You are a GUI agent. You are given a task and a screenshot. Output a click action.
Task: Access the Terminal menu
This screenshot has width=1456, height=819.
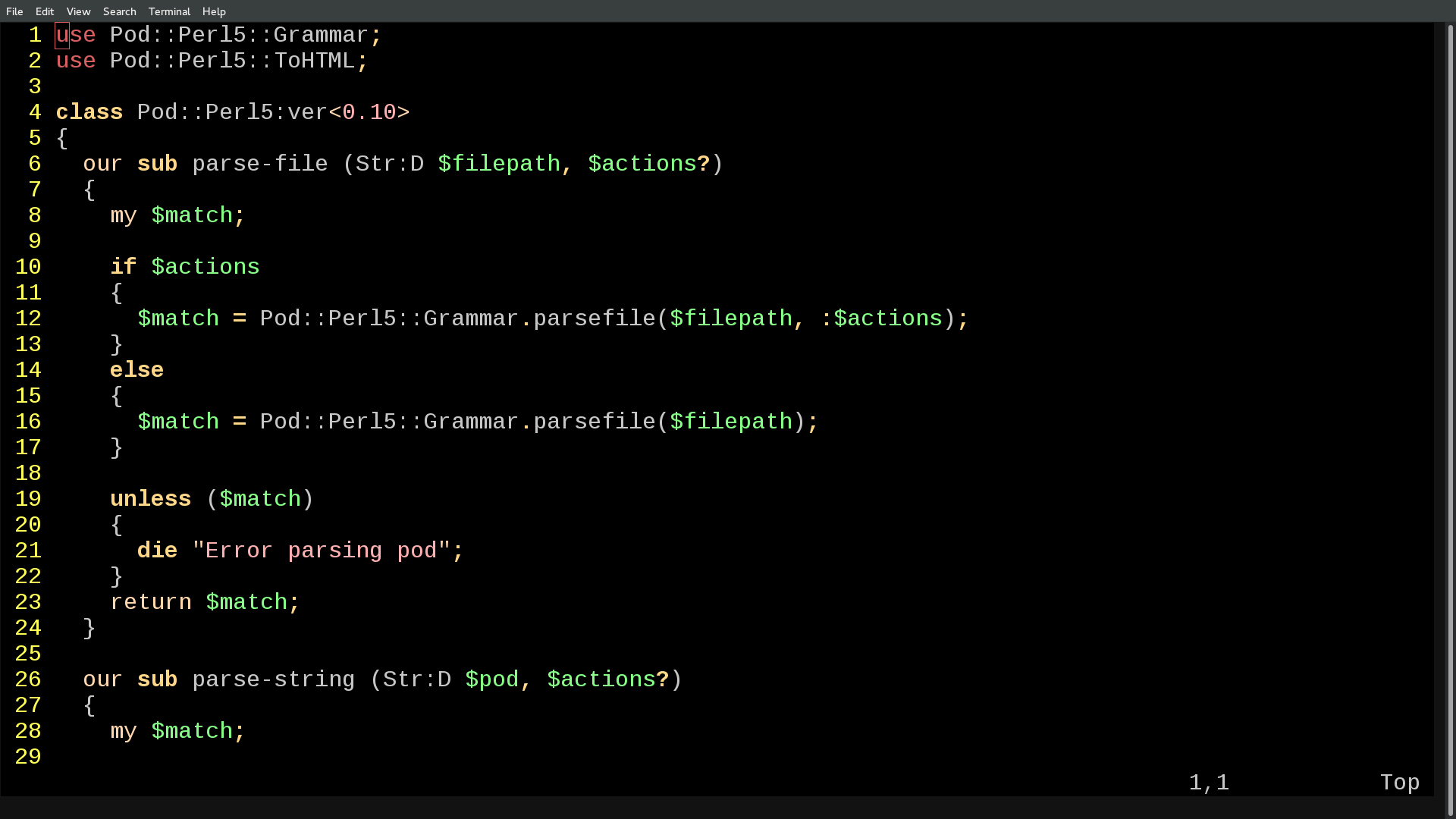(x=169, y=11)
